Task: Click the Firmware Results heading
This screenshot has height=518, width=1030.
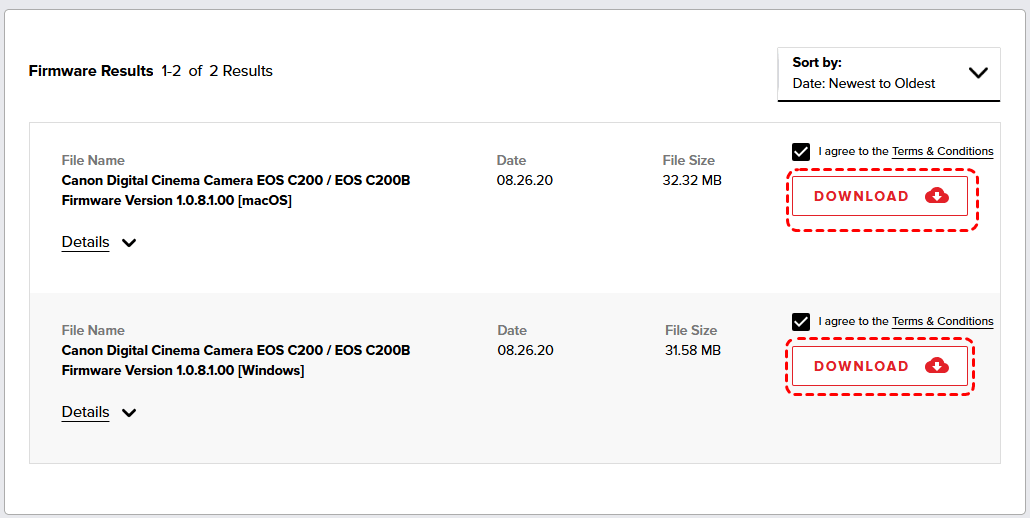Action: tap(91, 71)
